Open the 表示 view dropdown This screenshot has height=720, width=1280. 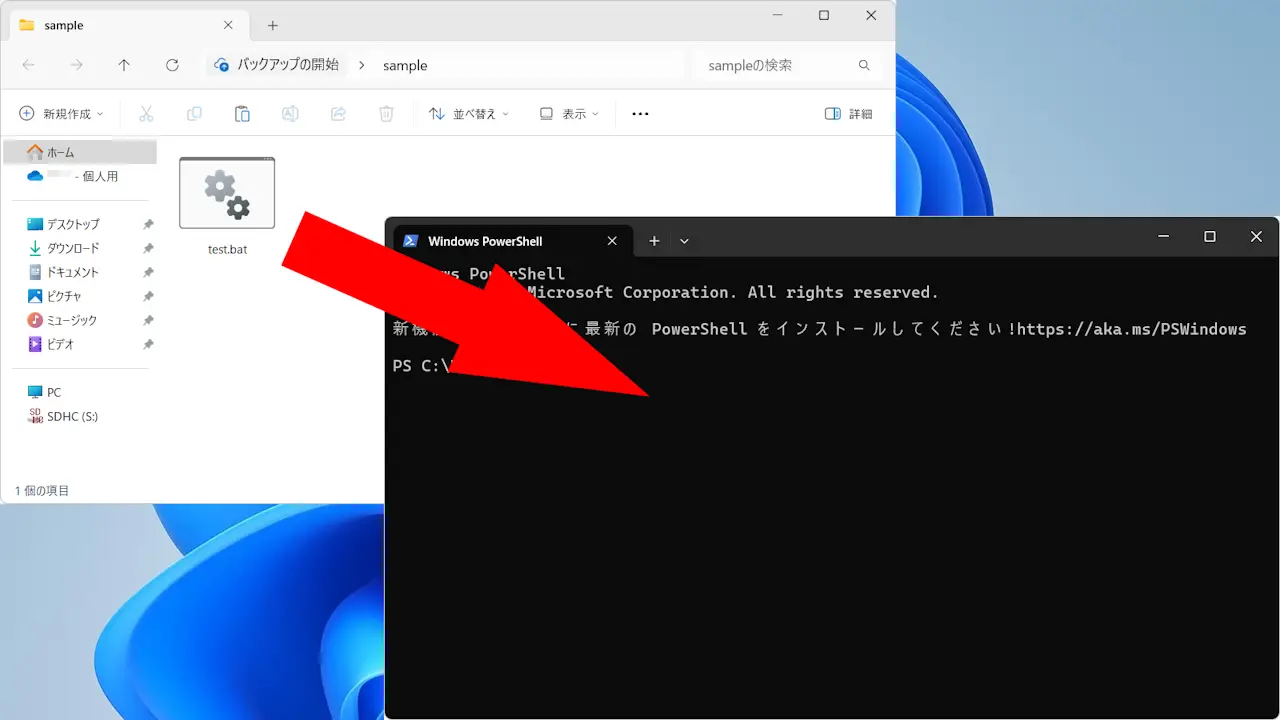[569, 114]
